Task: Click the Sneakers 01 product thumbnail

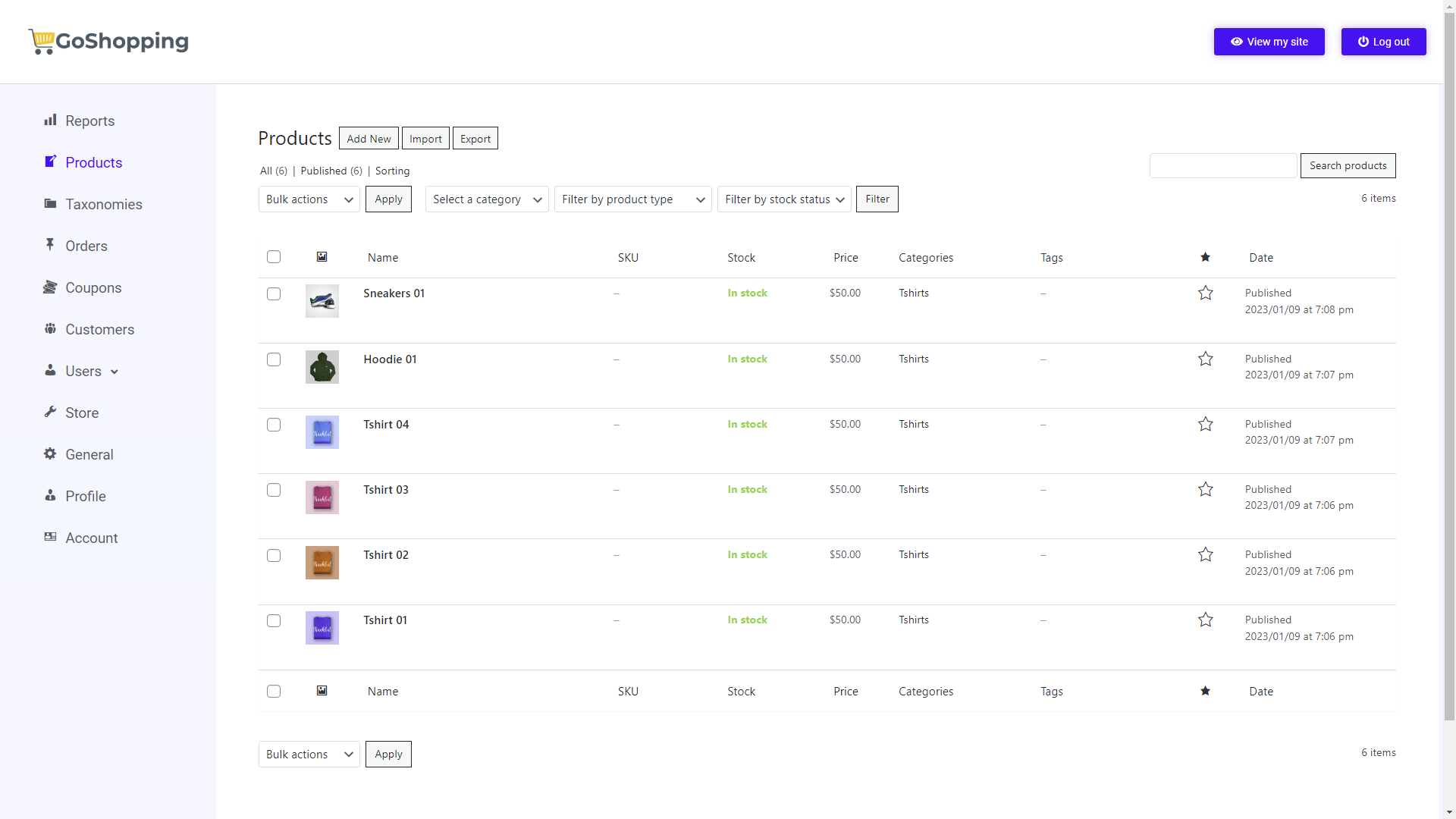Action: (322, 301)
